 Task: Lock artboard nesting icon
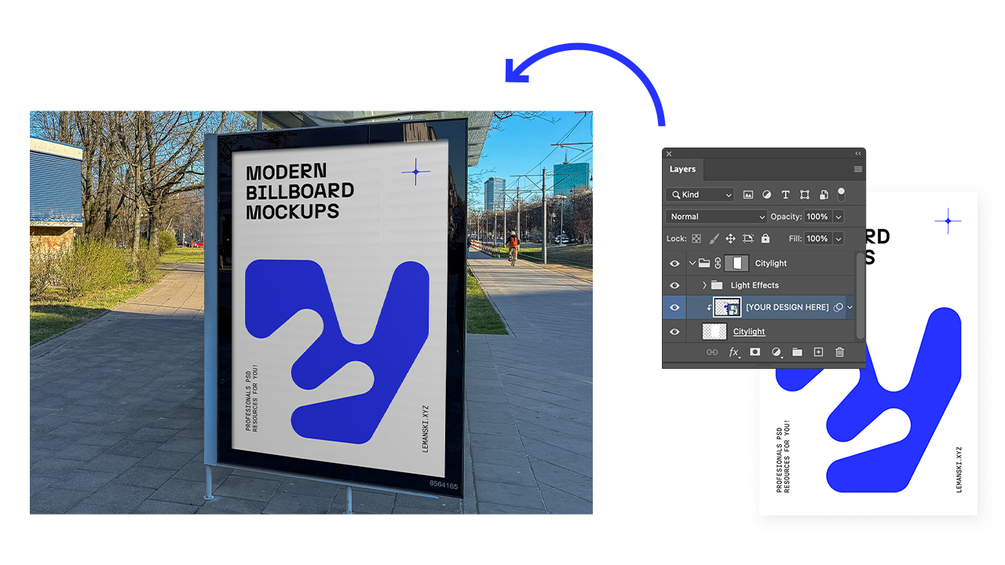[748, 238]
